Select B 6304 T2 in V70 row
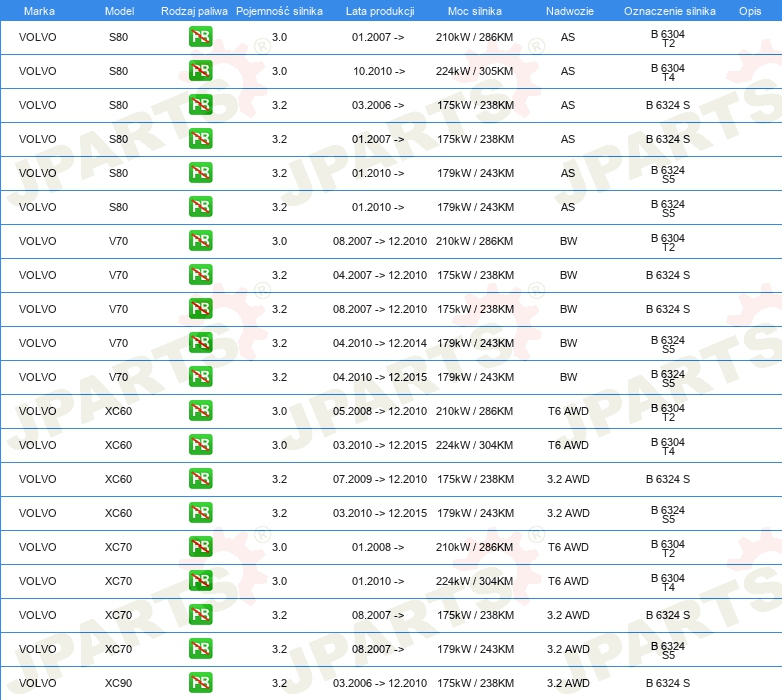The image size is (782, 700). [x=668, y=242]
